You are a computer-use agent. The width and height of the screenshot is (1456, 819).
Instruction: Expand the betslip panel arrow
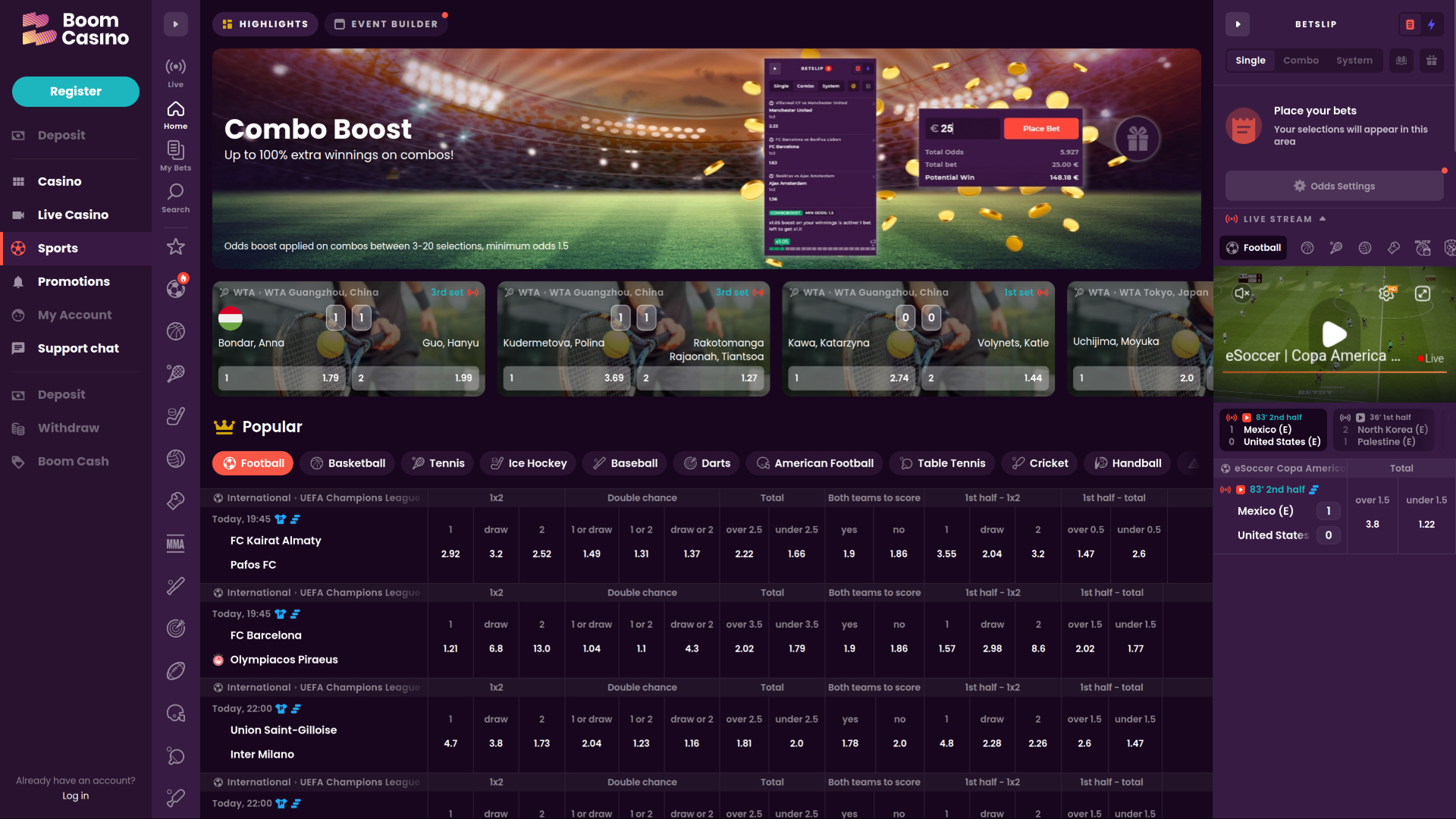(x=1238, y=24)
